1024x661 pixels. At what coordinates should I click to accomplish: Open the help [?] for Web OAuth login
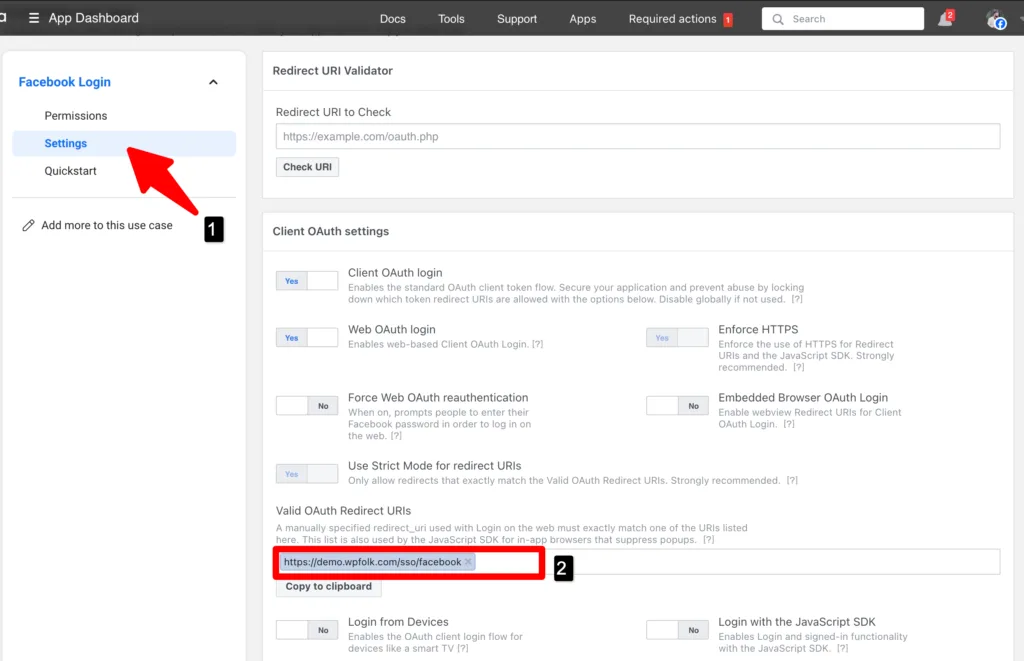click(x=537, y=344)
